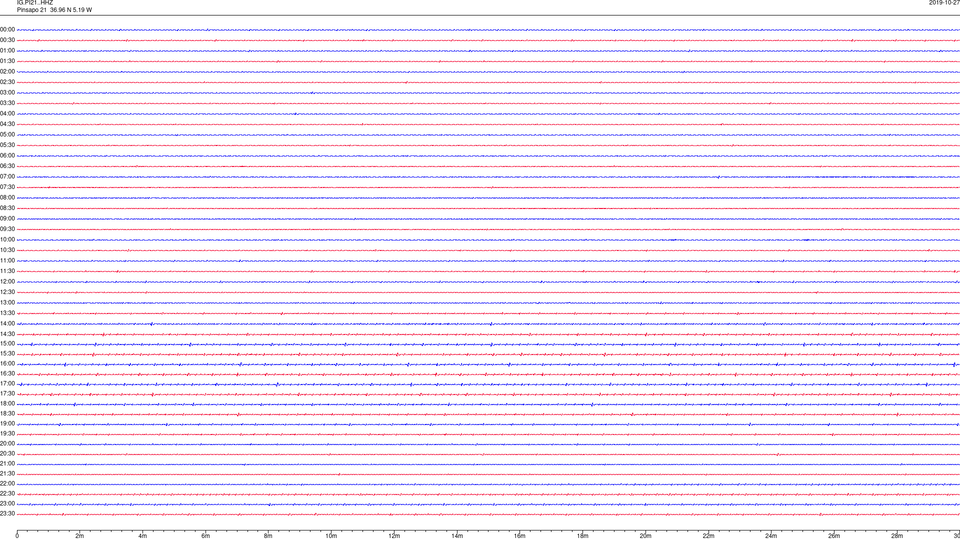The image size is (960, 540).
Task: Pick the 02:00 time label
Action: (7, 72)
